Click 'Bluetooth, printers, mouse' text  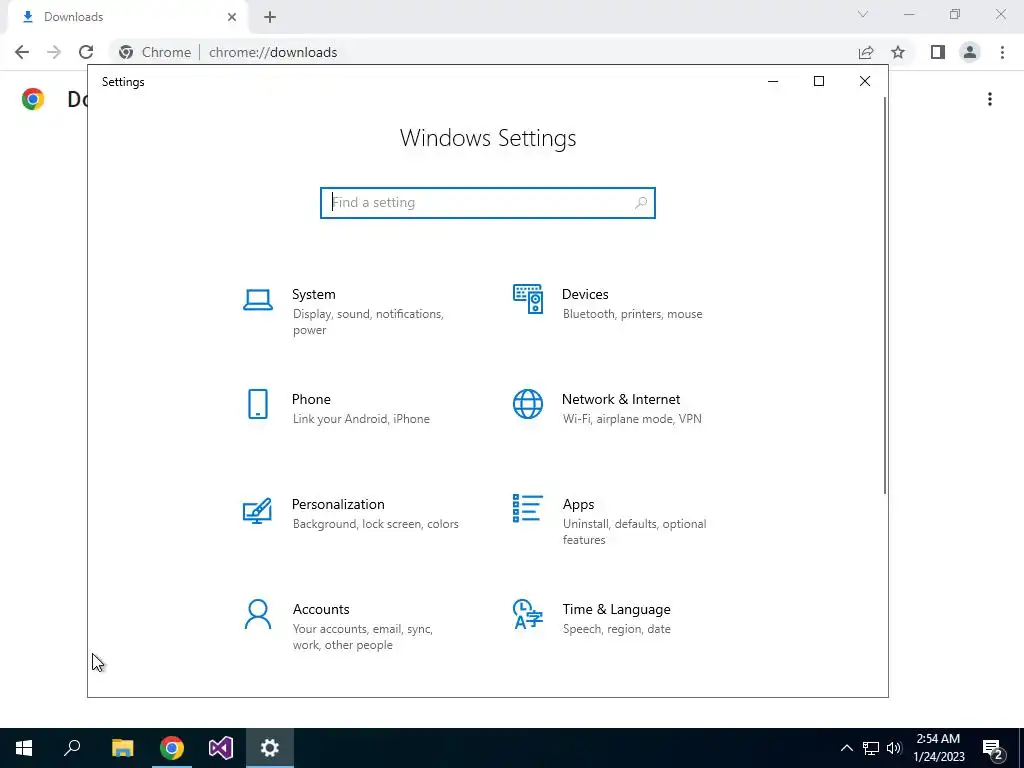[633, 314]
